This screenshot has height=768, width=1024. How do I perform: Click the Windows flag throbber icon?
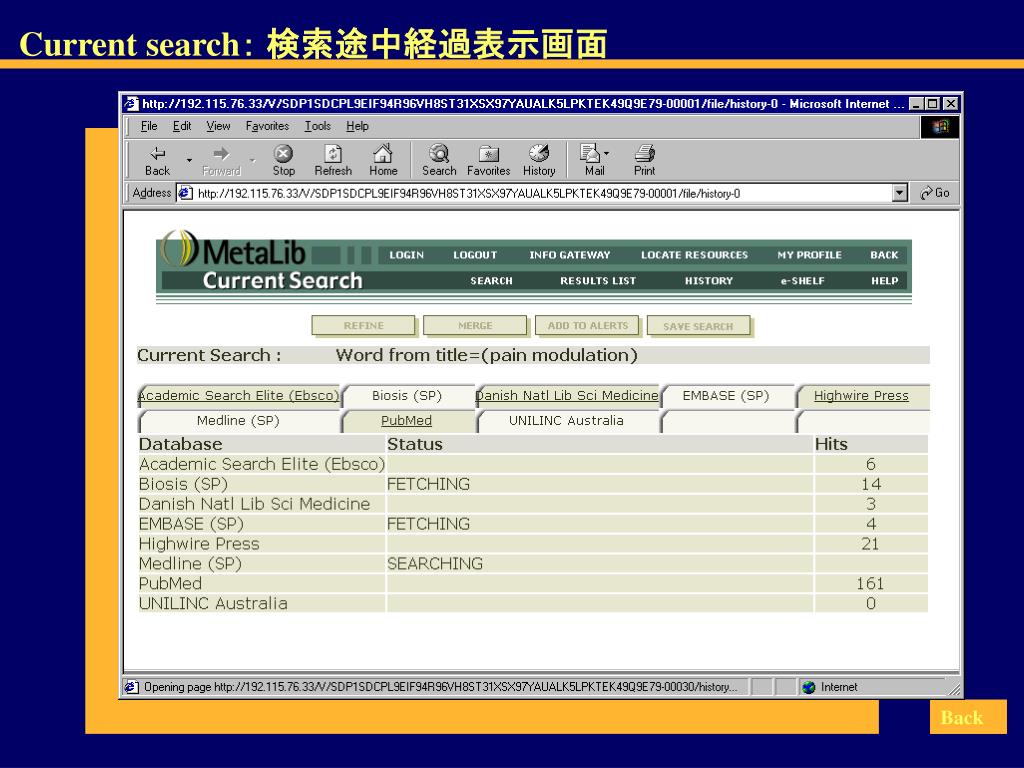coord(940,126)
